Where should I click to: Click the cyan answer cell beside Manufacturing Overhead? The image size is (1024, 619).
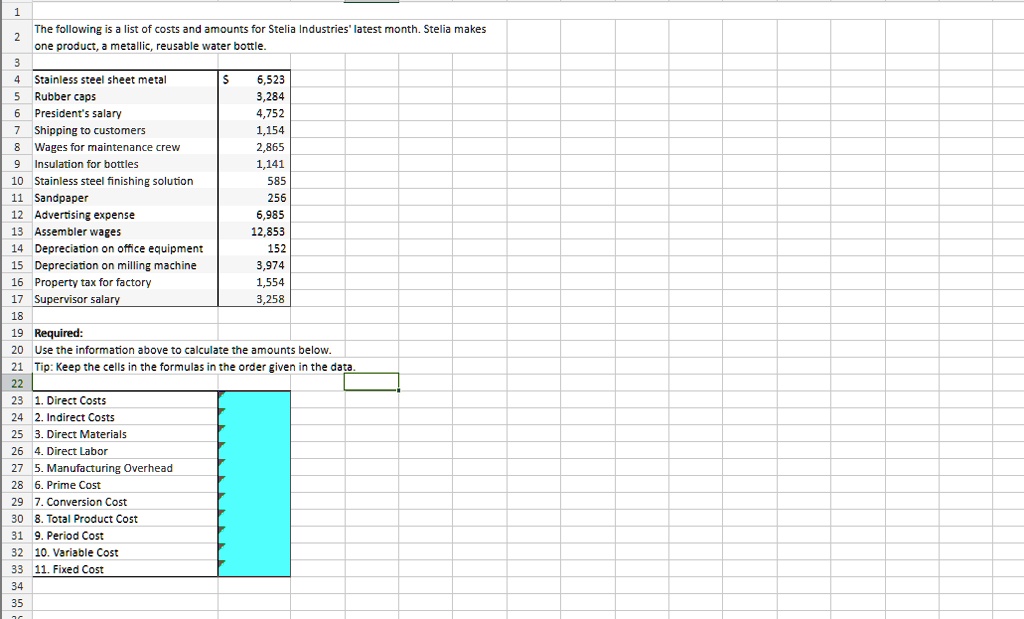tap(255, 468)
